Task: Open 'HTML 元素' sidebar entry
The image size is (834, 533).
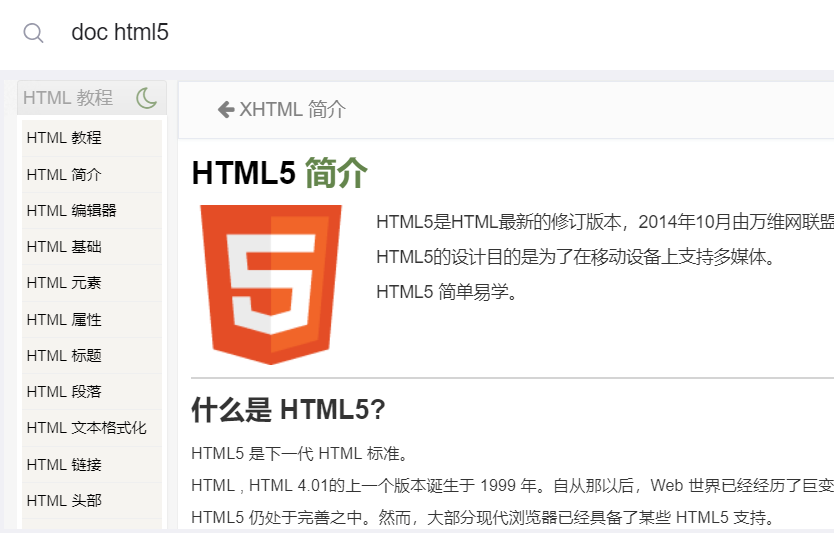Action: [x=91, y=283]
